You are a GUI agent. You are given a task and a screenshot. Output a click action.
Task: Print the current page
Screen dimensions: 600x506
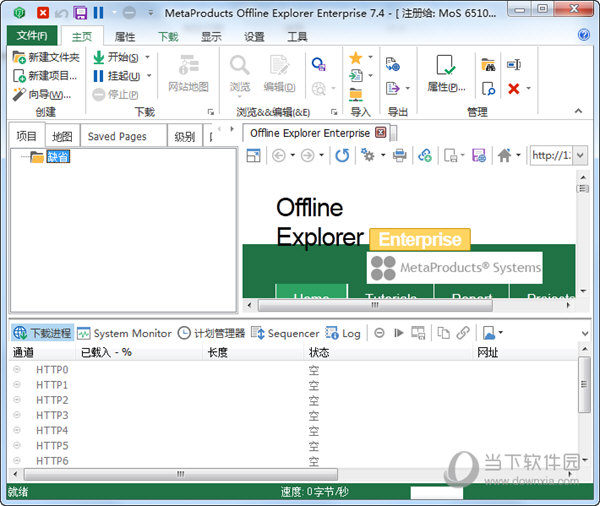point(399,155)
